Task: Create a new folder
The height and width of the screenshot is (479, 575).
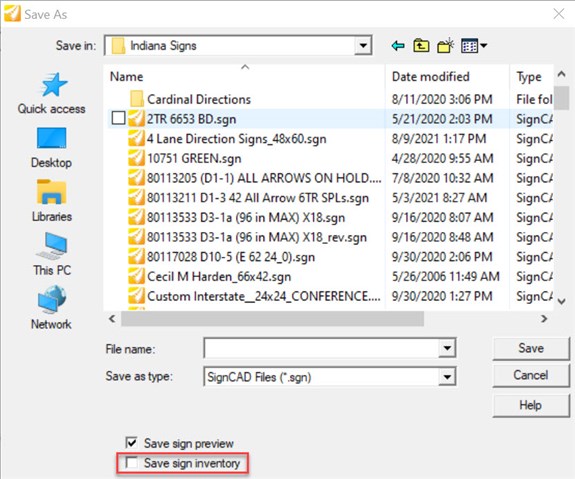Action: (x=446, y=46)
